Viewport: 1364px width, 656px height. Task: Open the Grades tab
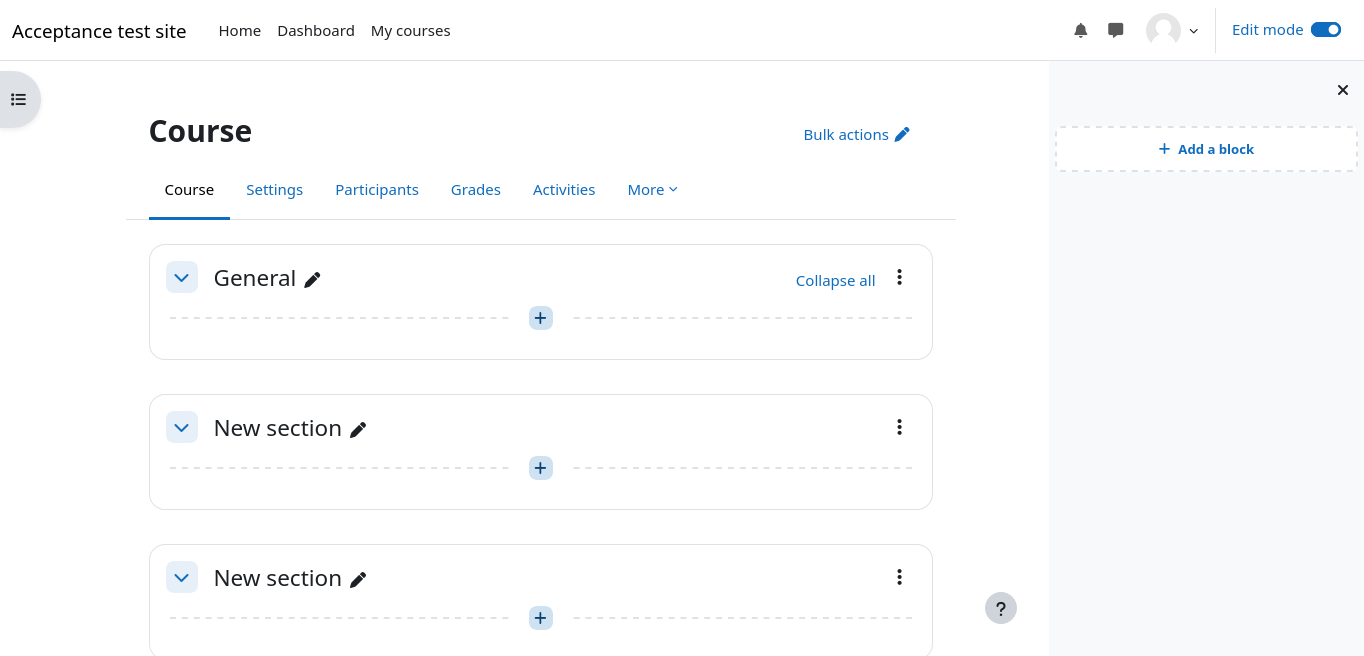pyautogui.click(x=475, y=190)
